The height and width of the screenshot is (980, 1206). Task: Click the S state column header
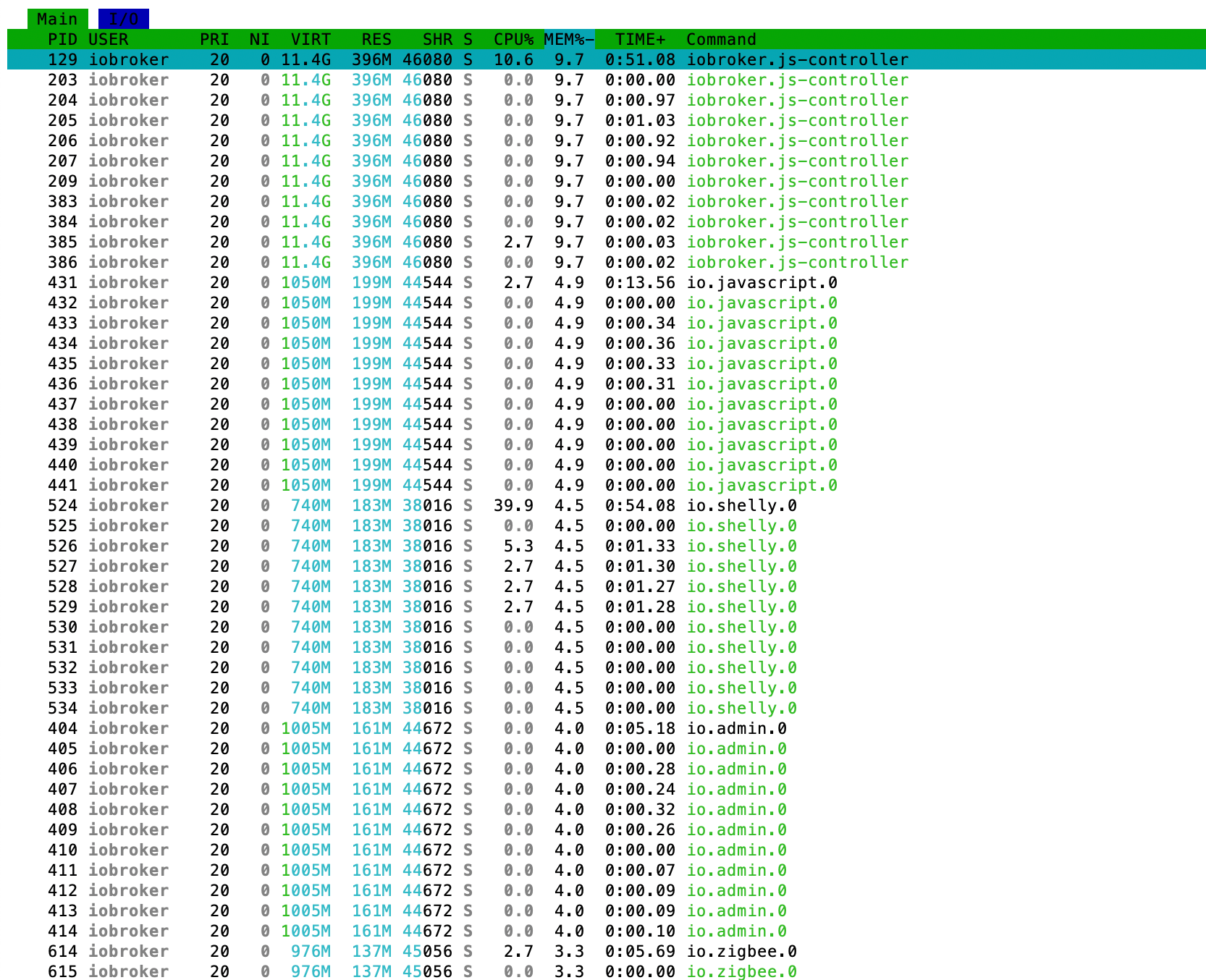pos(468,39)
